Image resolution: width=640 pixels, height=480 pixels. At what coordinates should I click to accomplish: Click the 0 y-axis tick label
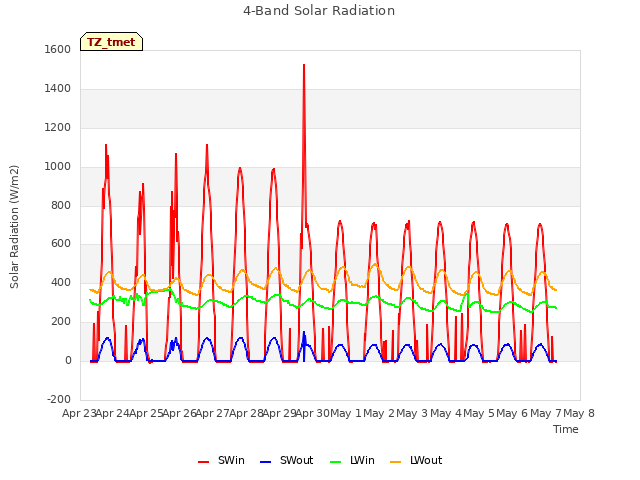[x=68, y=361]
